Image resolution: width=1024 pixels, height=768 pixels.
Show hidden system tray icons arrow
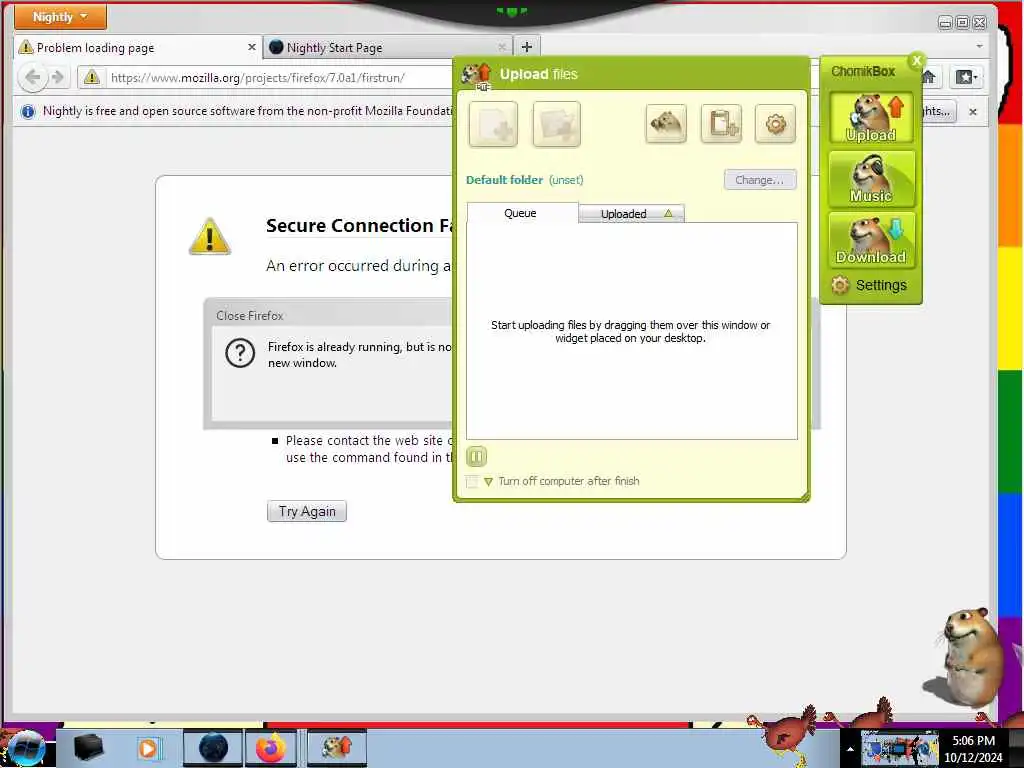click(x=850, y=750)
